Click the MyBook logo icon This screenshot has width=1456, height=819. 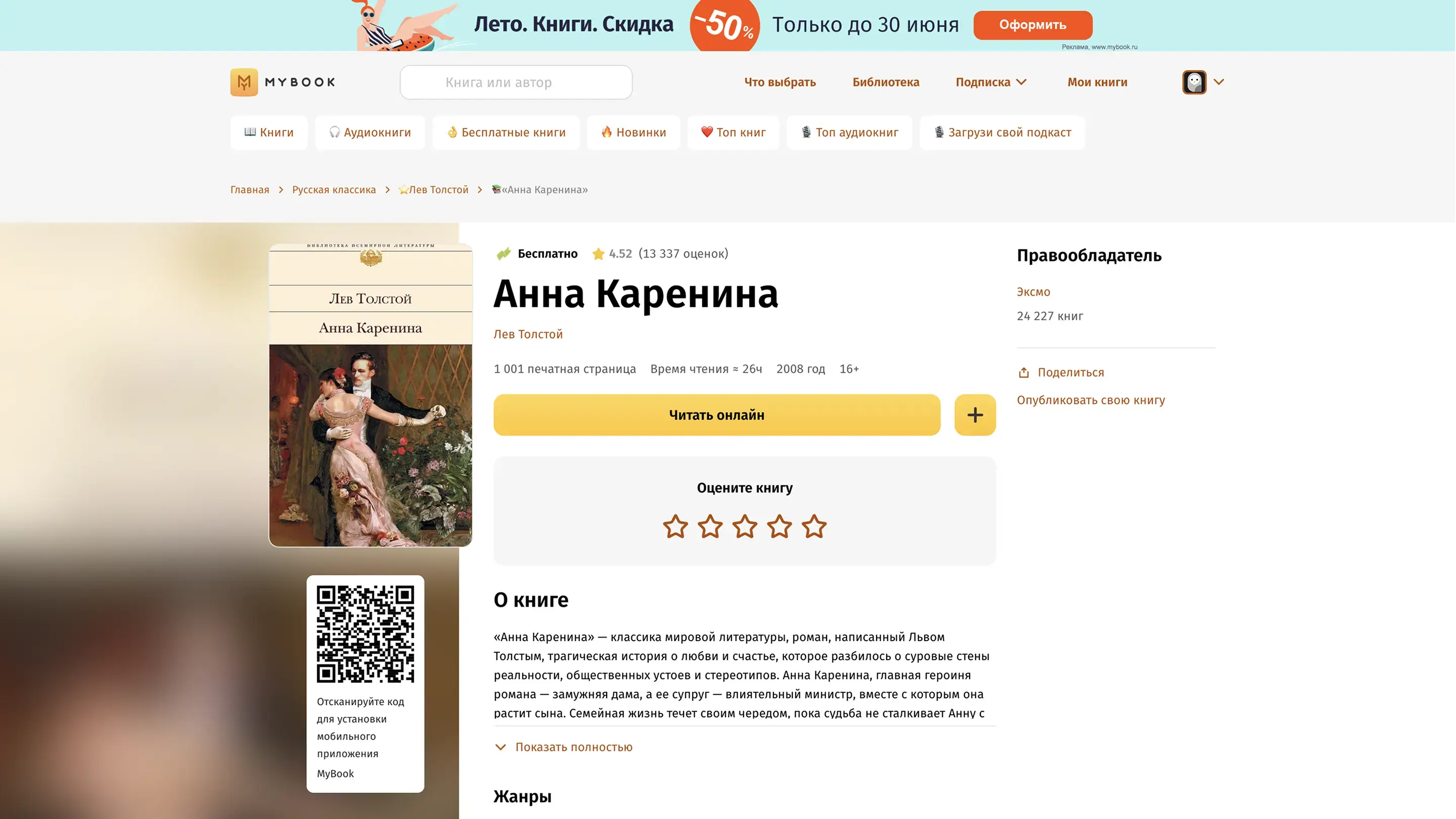tap(244, 82)
